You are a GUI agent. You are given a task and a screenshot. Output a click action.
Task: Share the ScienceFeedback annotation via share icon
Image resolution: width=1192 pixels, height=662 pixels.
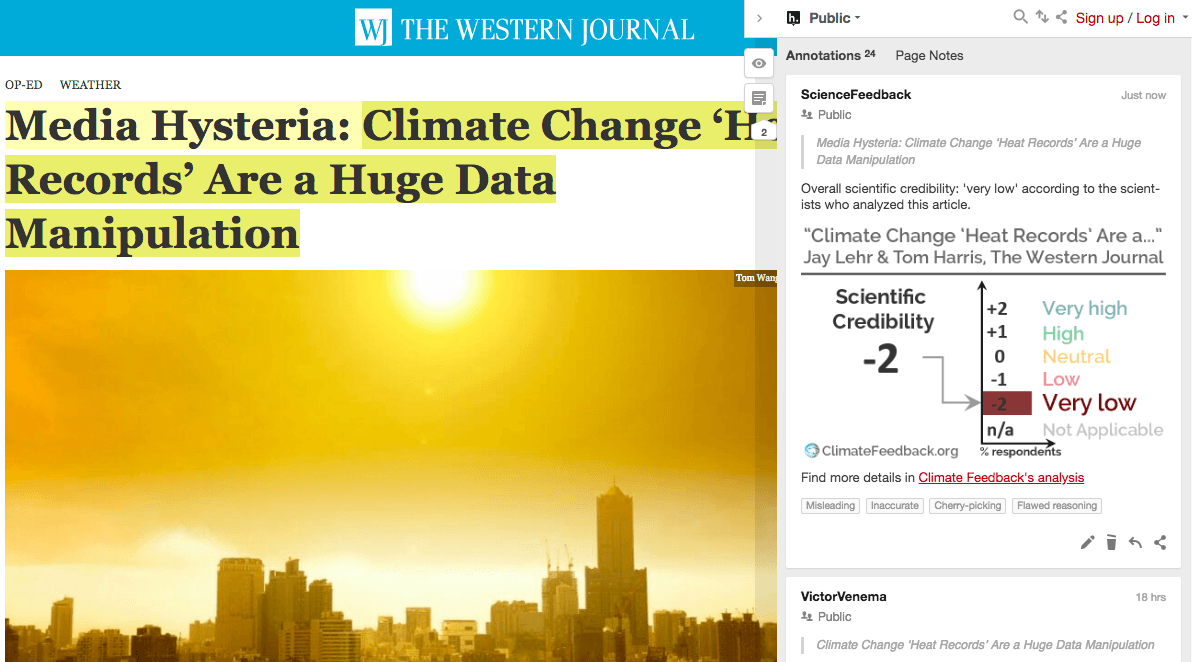[1160, 542]
